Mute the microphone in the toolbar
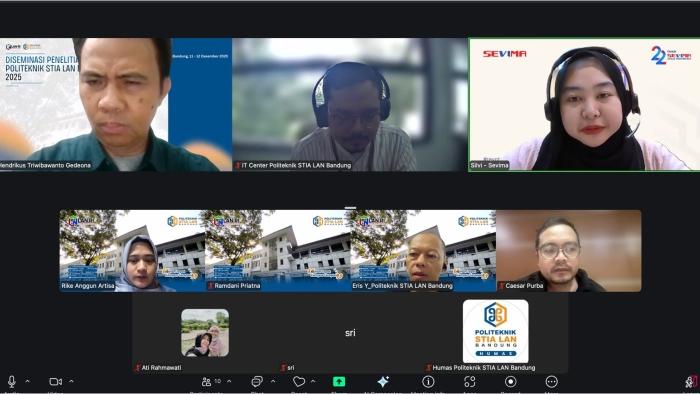 coord(12,382)
